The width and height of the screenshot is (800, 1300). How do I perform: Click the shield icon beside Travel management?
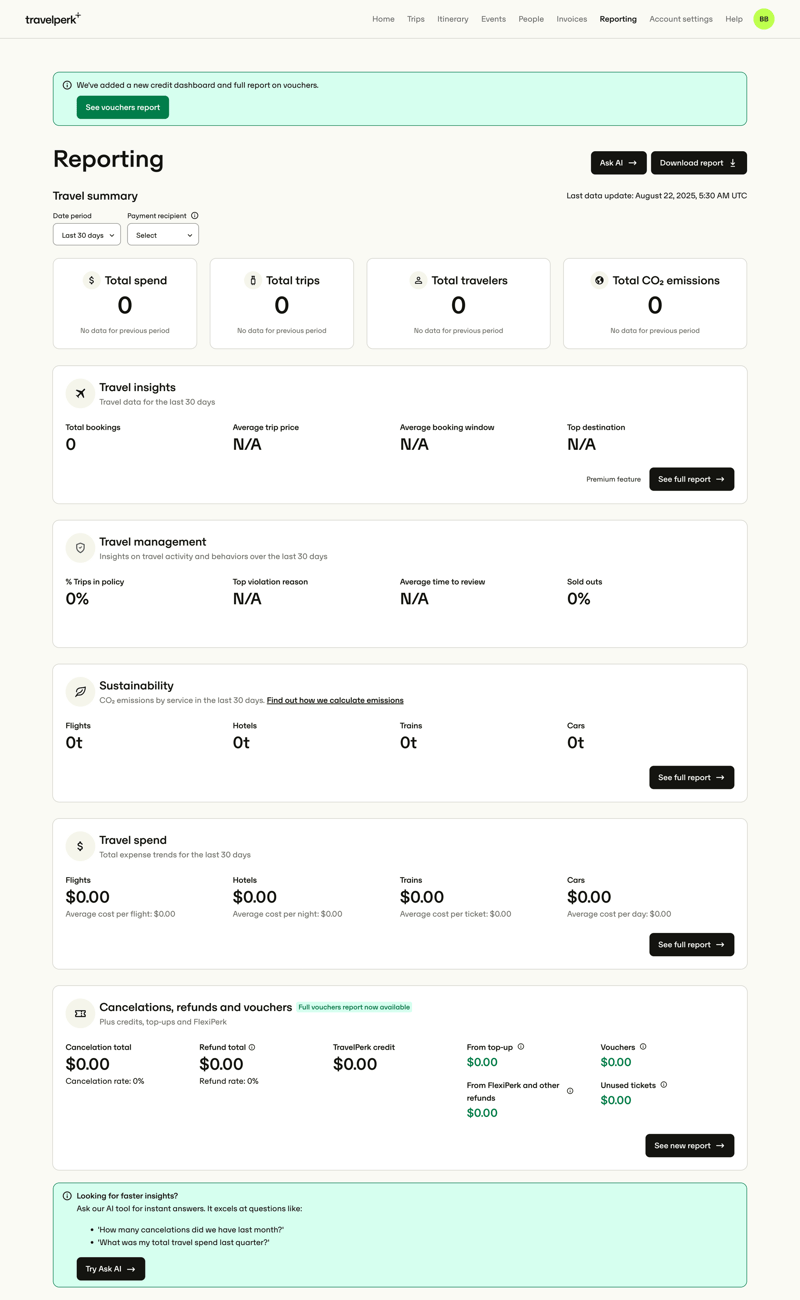[80, 547]
